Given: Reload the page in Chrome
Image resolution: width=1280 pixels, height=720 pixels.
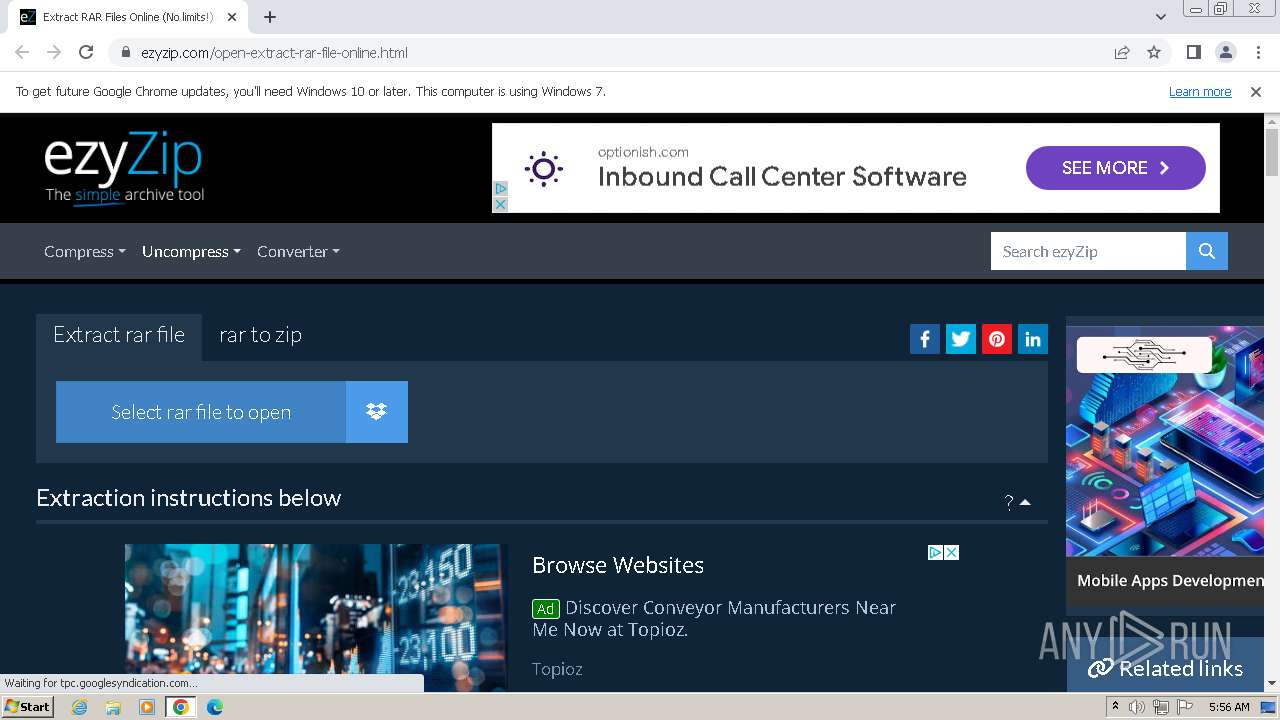Looking at the screenshot, I should point(86,52).
